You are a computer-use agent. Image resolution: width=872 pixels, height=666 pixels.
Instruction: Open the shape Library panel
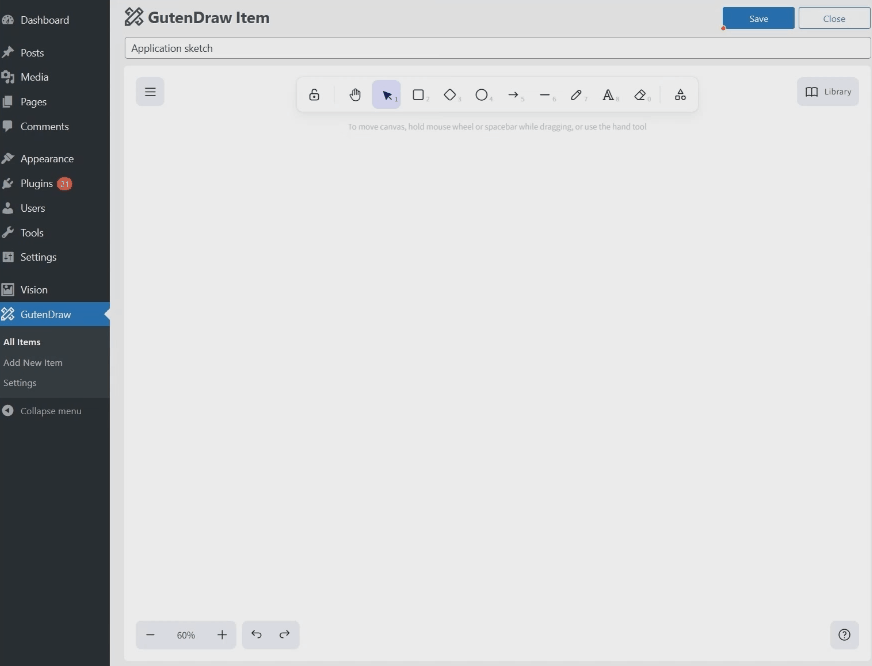click(827, 91)
